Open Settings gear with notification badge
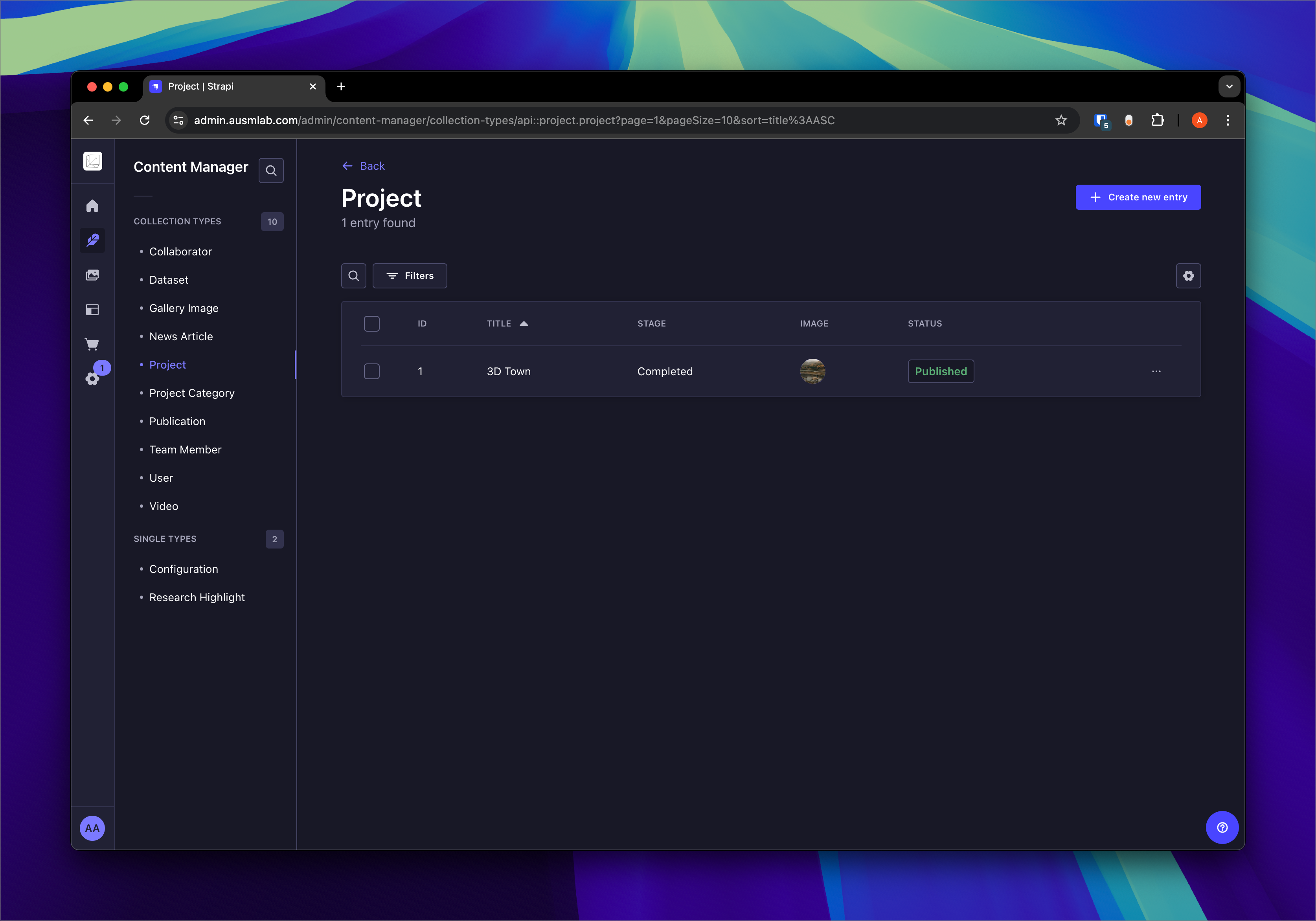Image resolution: width=1316 pixels, height=921 pixels. [92, 378]
